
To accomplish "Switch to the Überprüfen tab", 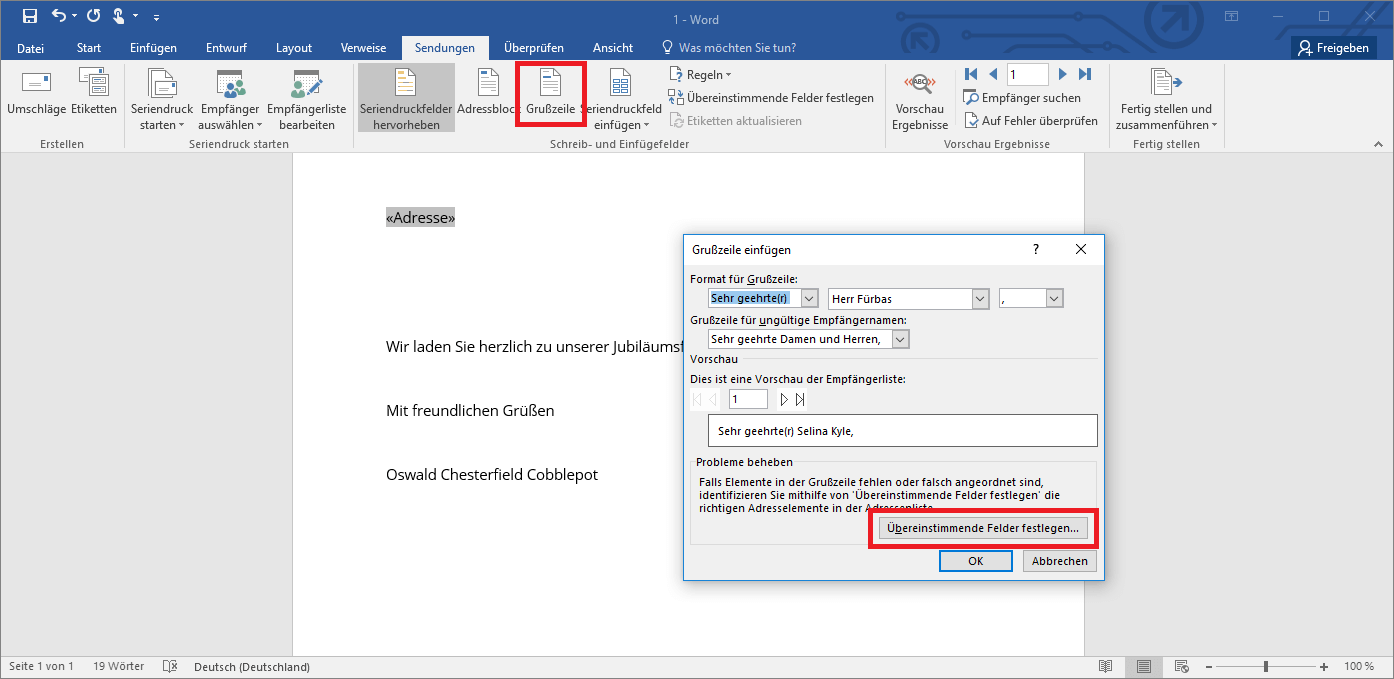I will click(x=534, y=48).
